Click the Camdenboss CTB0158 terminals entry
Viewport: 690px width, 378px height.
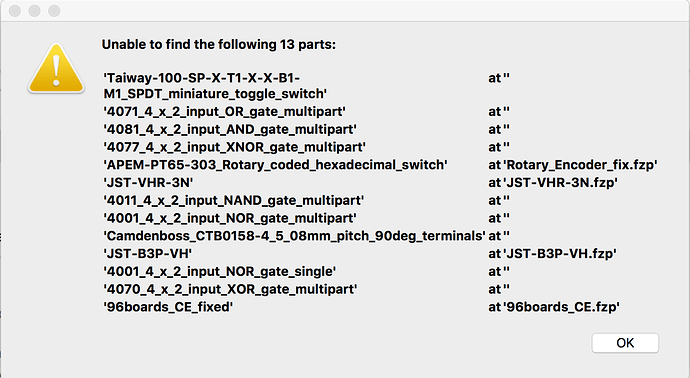(294, 236)
